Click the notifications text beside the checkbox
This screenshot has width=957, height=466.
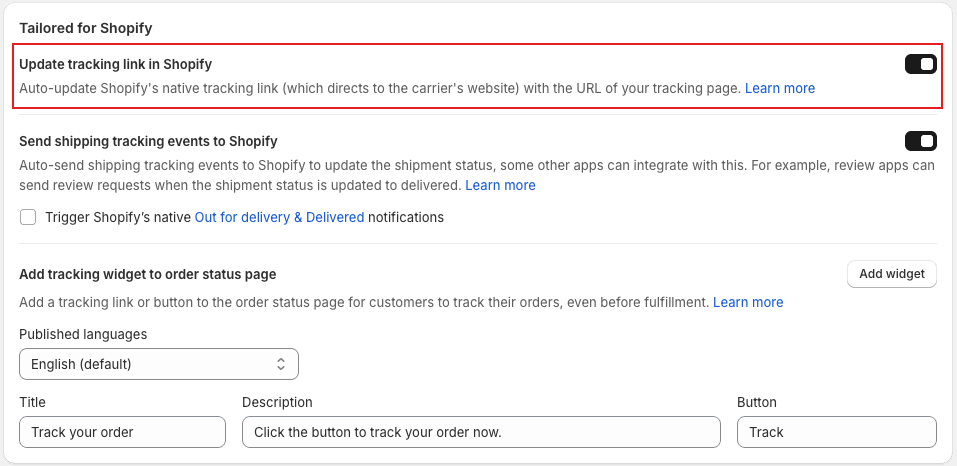(x=406, y=217)
